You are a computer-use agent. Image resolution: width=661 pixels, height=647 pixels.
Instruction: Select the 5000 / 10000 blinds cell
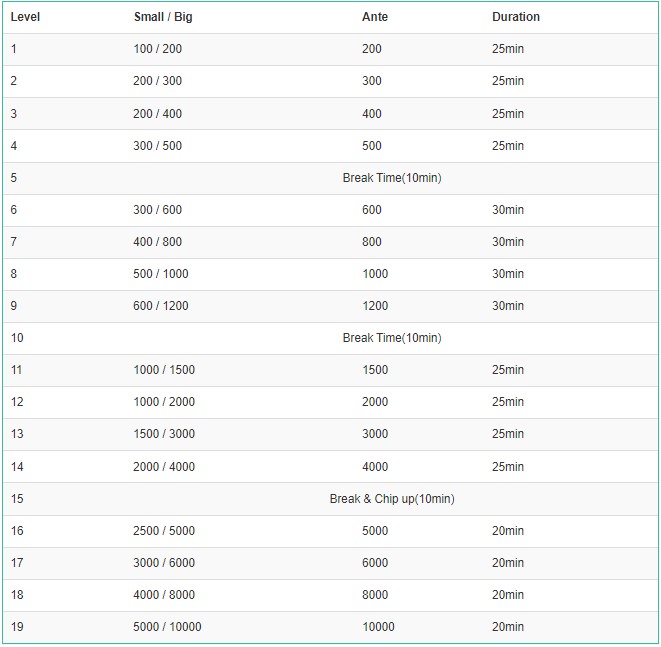click(167, 627)
